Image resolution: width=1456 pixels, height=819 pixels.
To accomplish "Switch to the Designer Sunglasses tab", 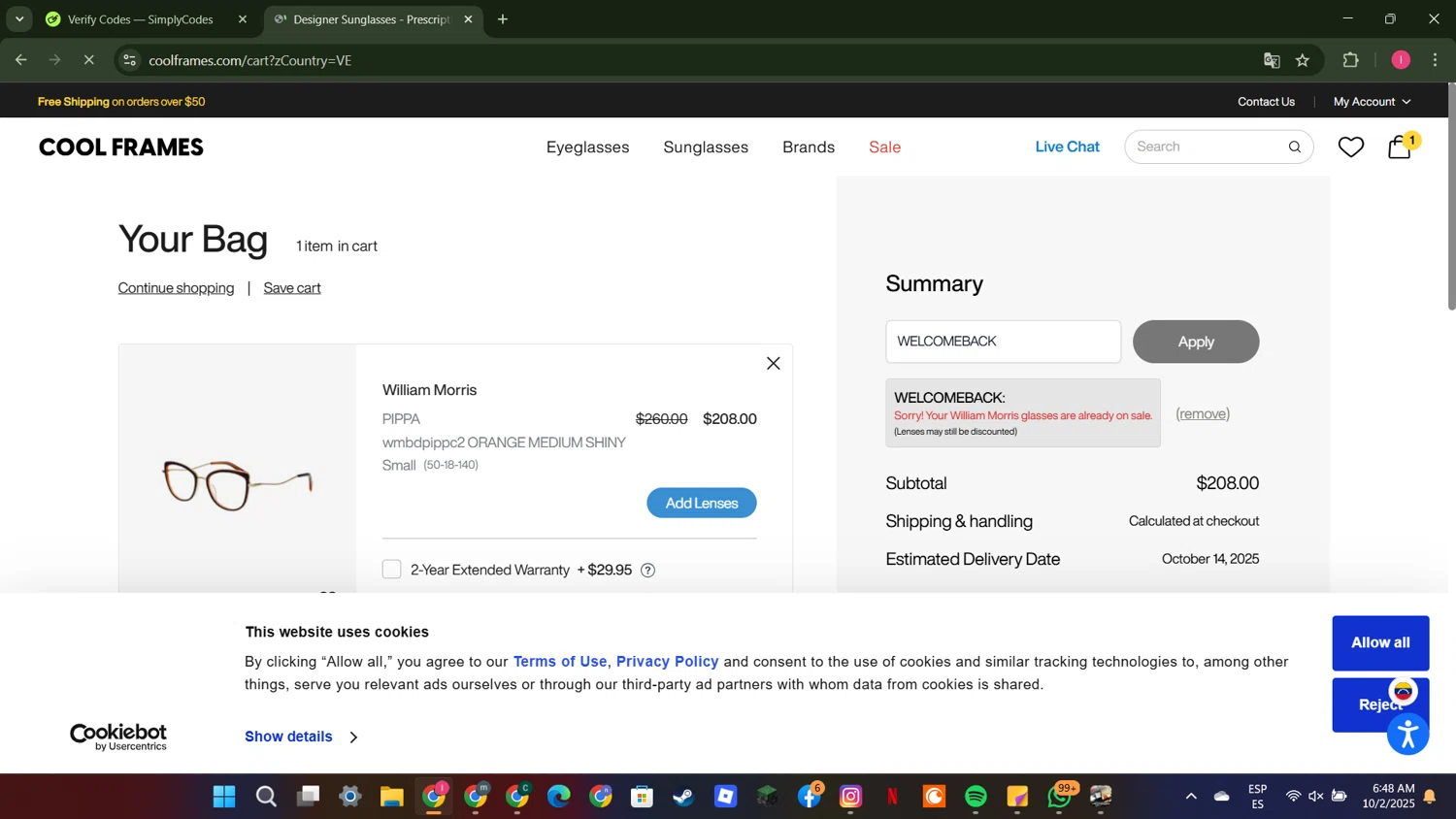I will pyautogui.click(x=372, y=19).
